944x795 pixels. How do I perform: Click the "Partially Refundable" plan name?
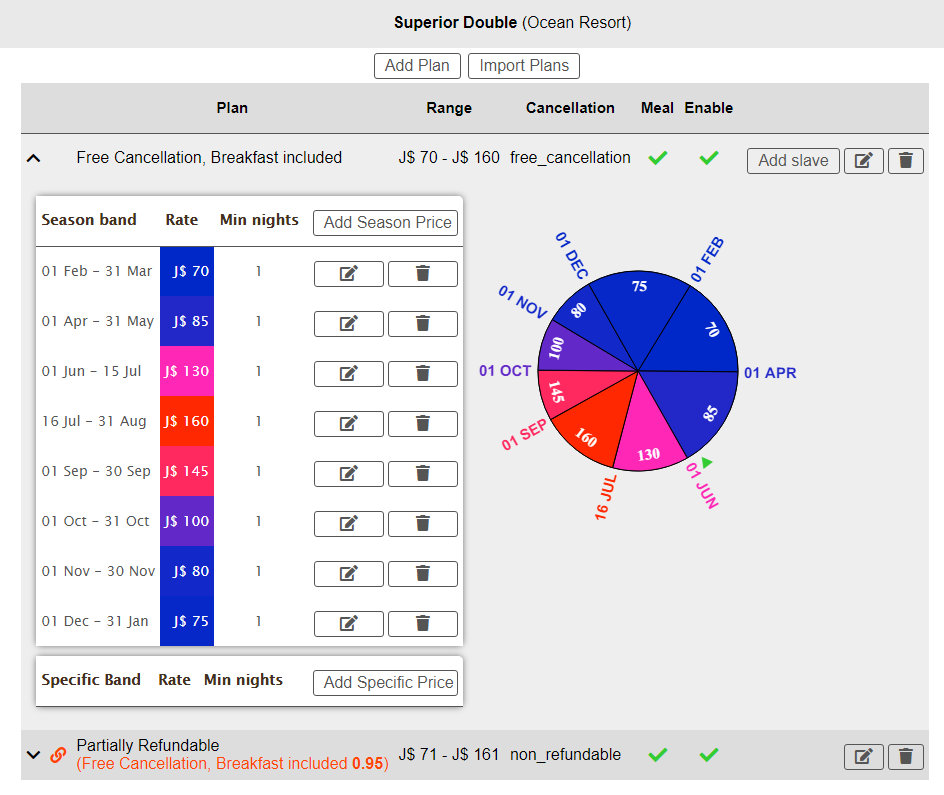pyautogui.click(x=148, y=746)
